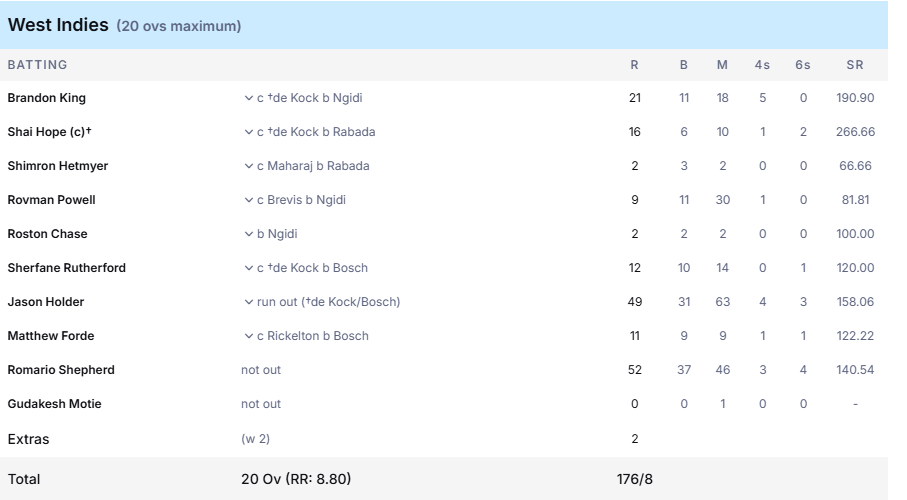The image size is (907, 500).
Task: Click the West Indies innings header
Action: click(58, 25)
